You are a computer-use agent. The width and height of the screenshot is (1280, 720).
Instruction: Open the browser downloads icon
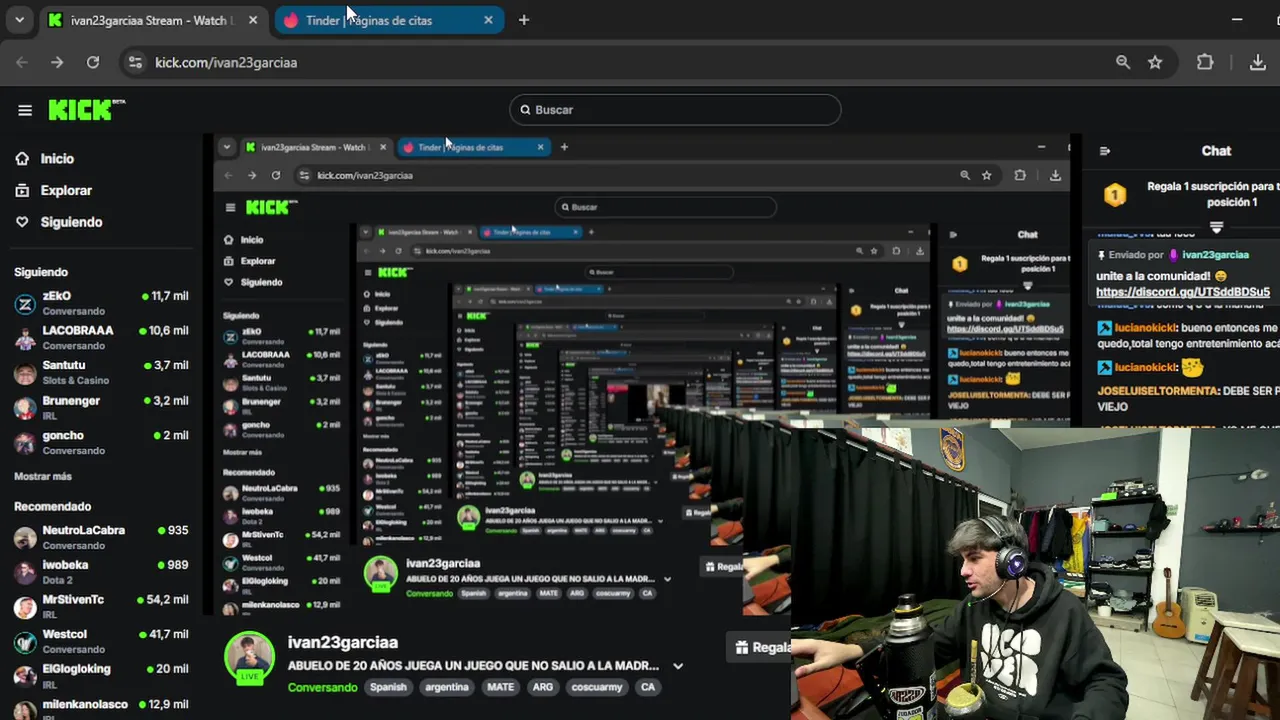click(1258, 62)
